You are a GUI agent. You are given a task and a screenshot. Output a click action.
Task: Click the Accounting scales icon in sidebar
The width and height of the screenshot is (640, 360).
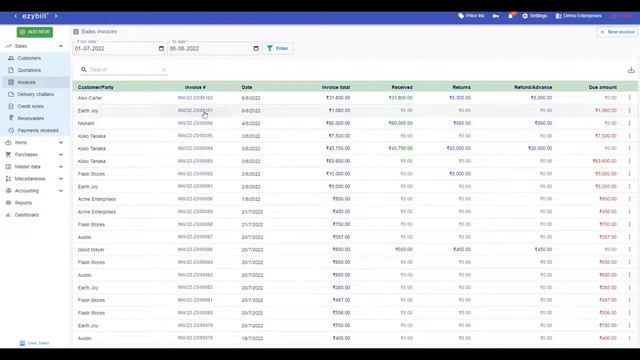point(8,191)
